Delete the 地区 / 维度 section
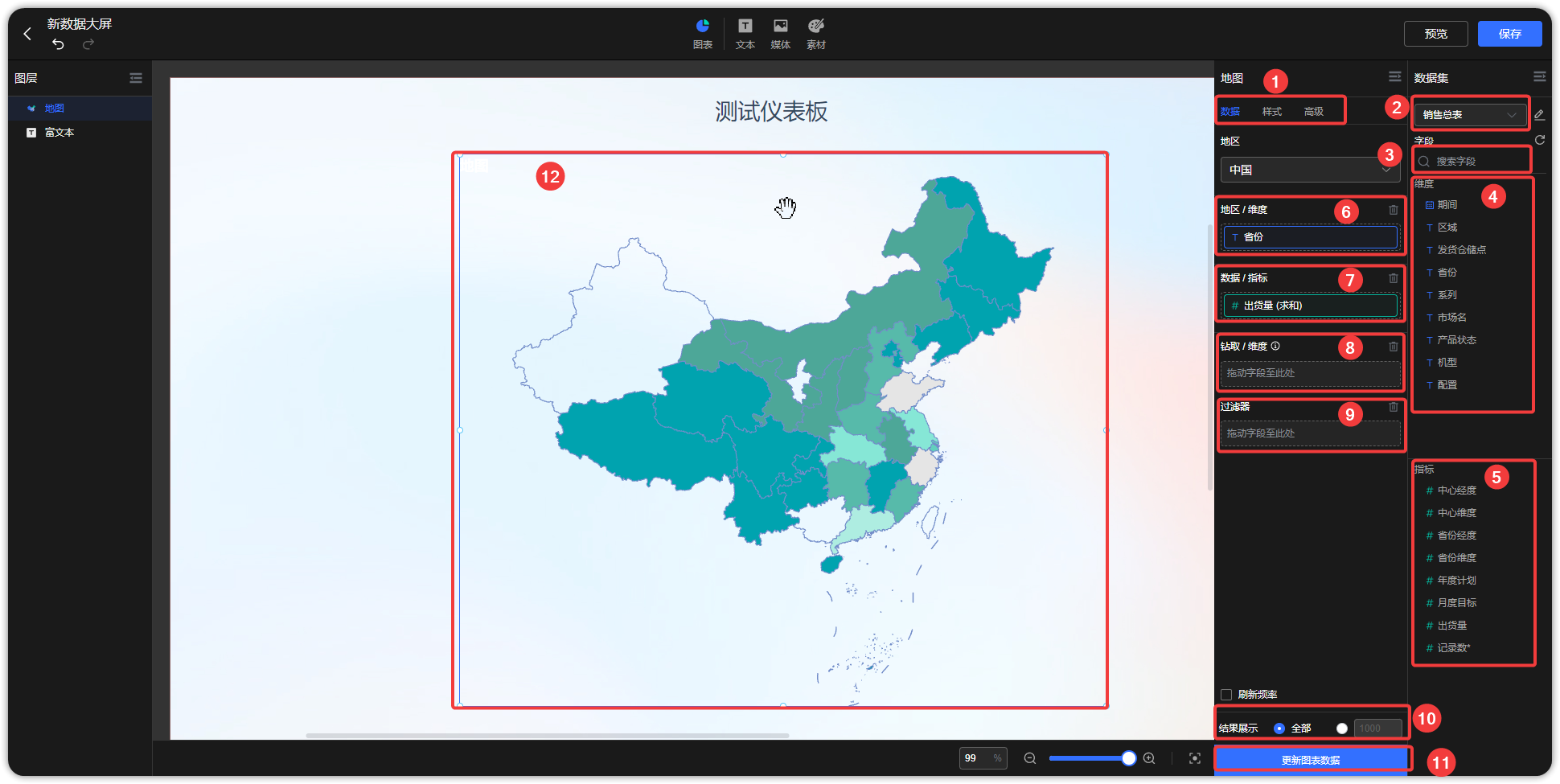The height and width of the screenshot is (784, 1560). pos(1394,210)
